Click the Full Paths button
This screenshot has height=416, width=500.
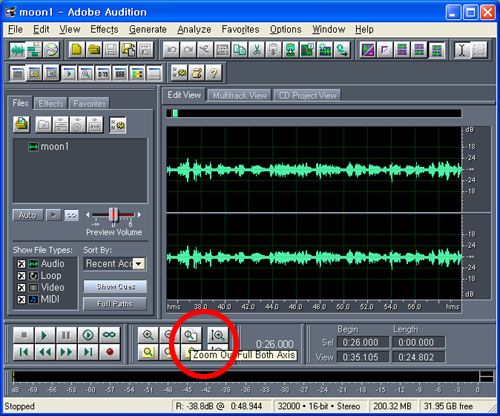[115, 304]
